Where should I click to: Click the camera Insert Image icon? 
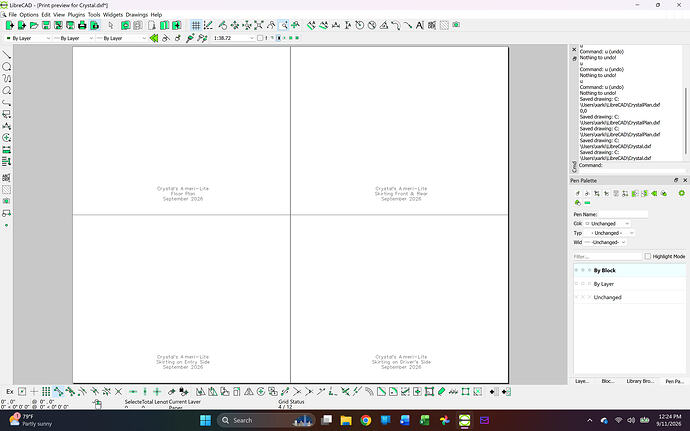tap(456, 25)
